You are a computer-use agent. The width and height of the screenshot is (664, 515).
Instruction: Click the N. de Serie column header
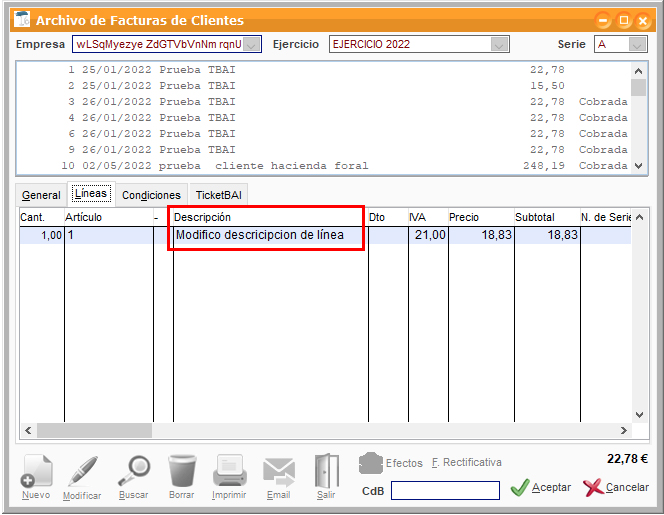tap(606, 217)
